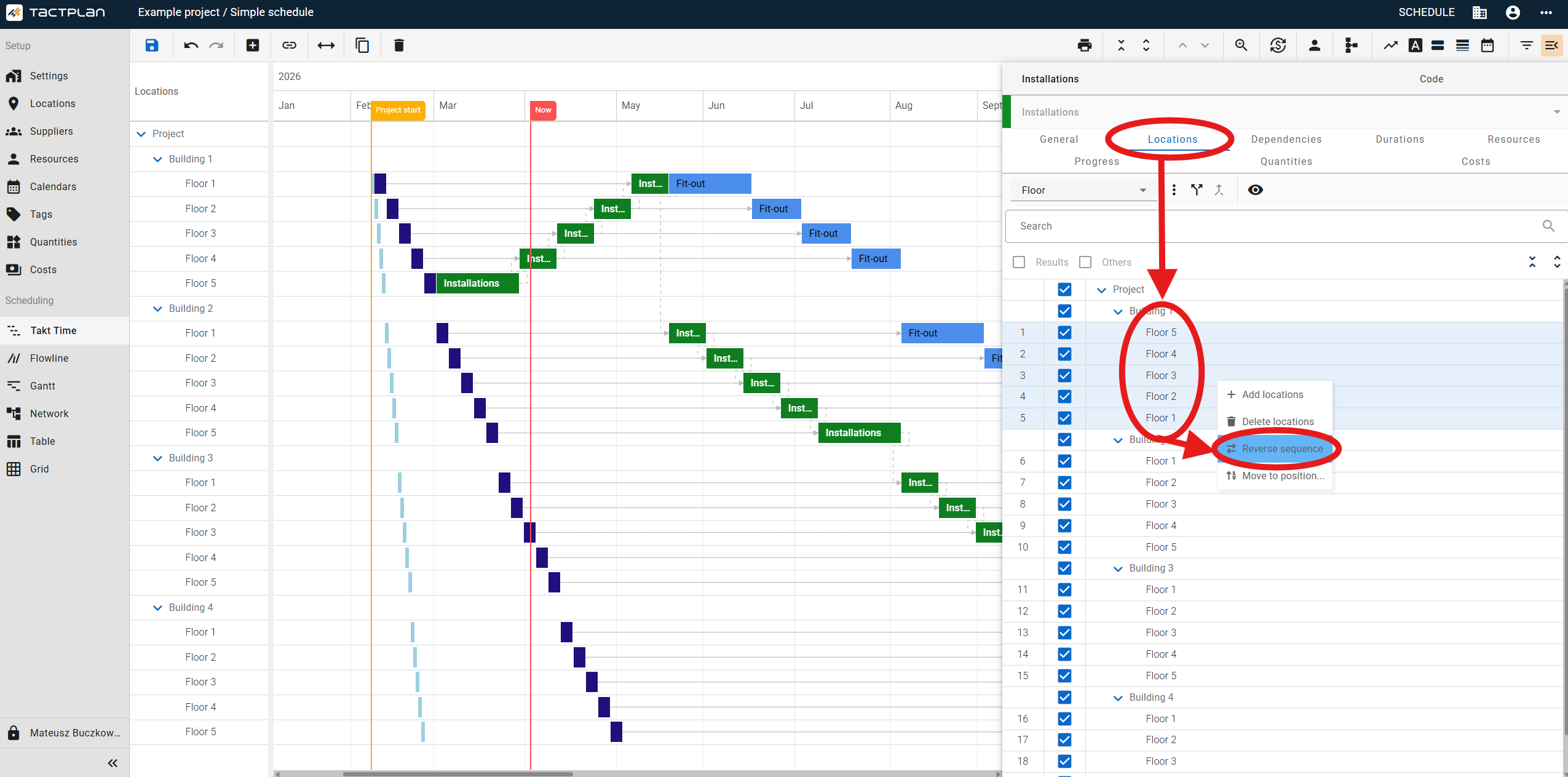Click the copy icon in toolbar
This screenshot has width=1568, height=777.
click(362, 45)
